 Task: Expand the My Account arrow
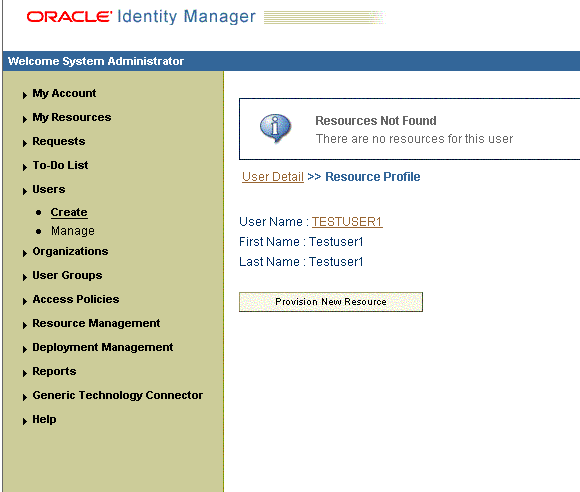24,95
